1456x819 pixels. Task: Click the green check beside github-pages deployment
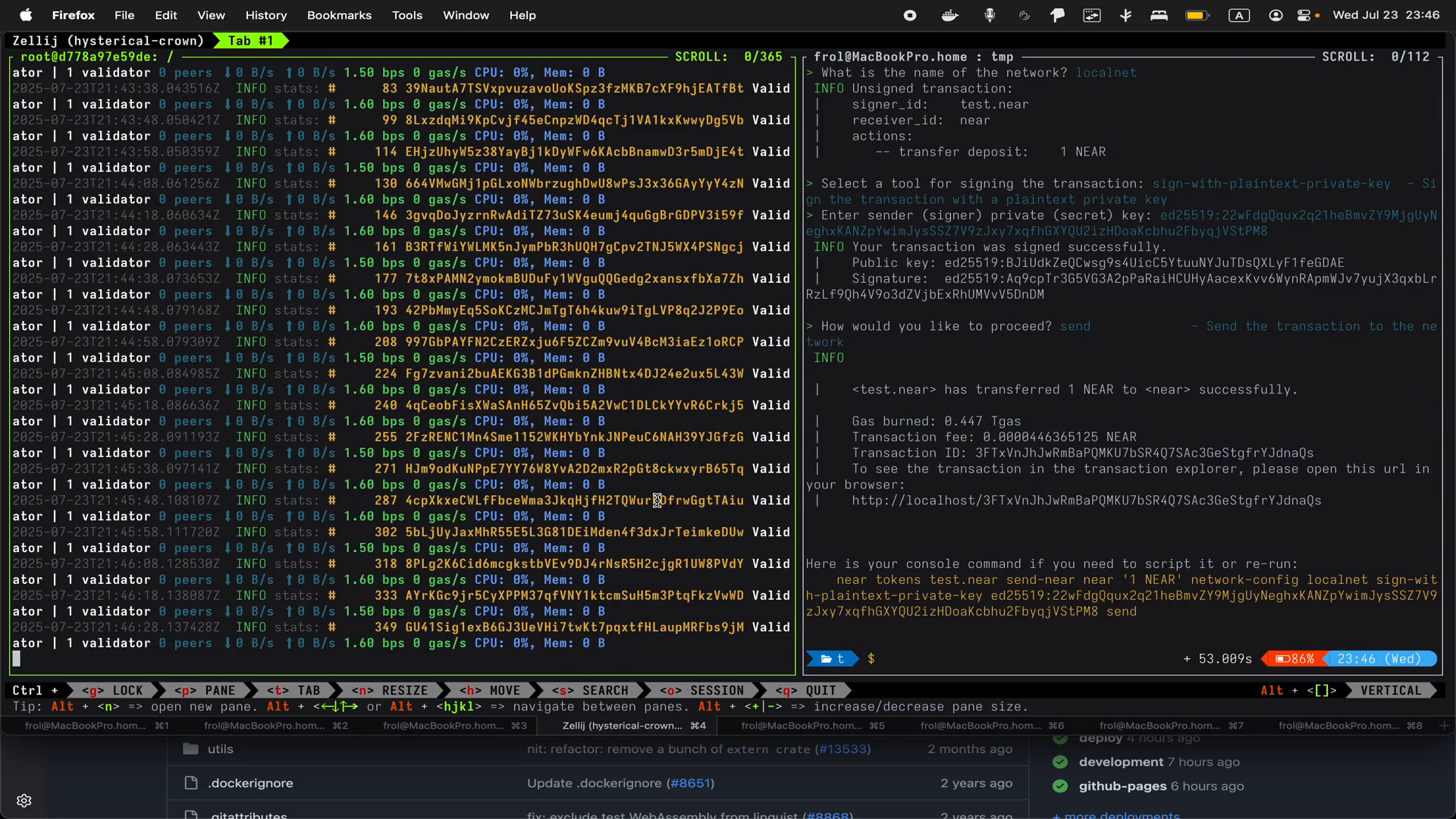point(1060,787)
